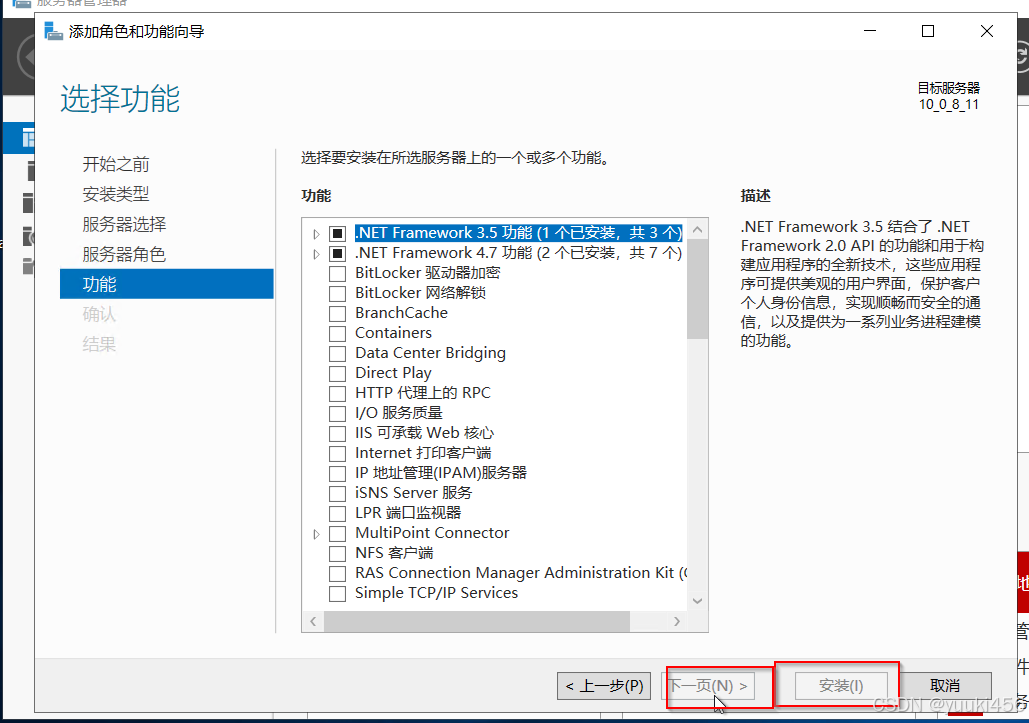Enable the Containers feature checkbox
This screenshot has height=723, width=1029.
click(x=337, y=333)
